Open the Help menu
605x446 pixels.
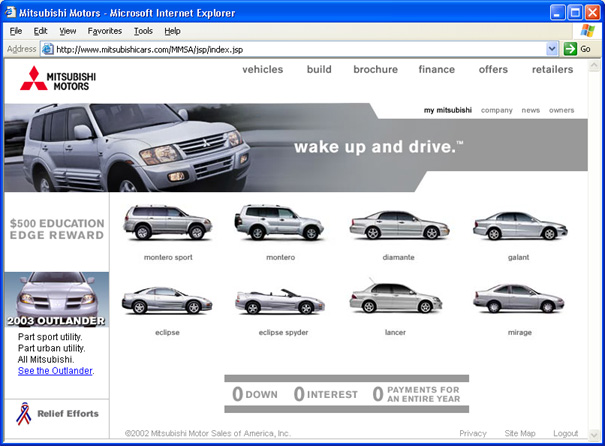coord(172,31)
